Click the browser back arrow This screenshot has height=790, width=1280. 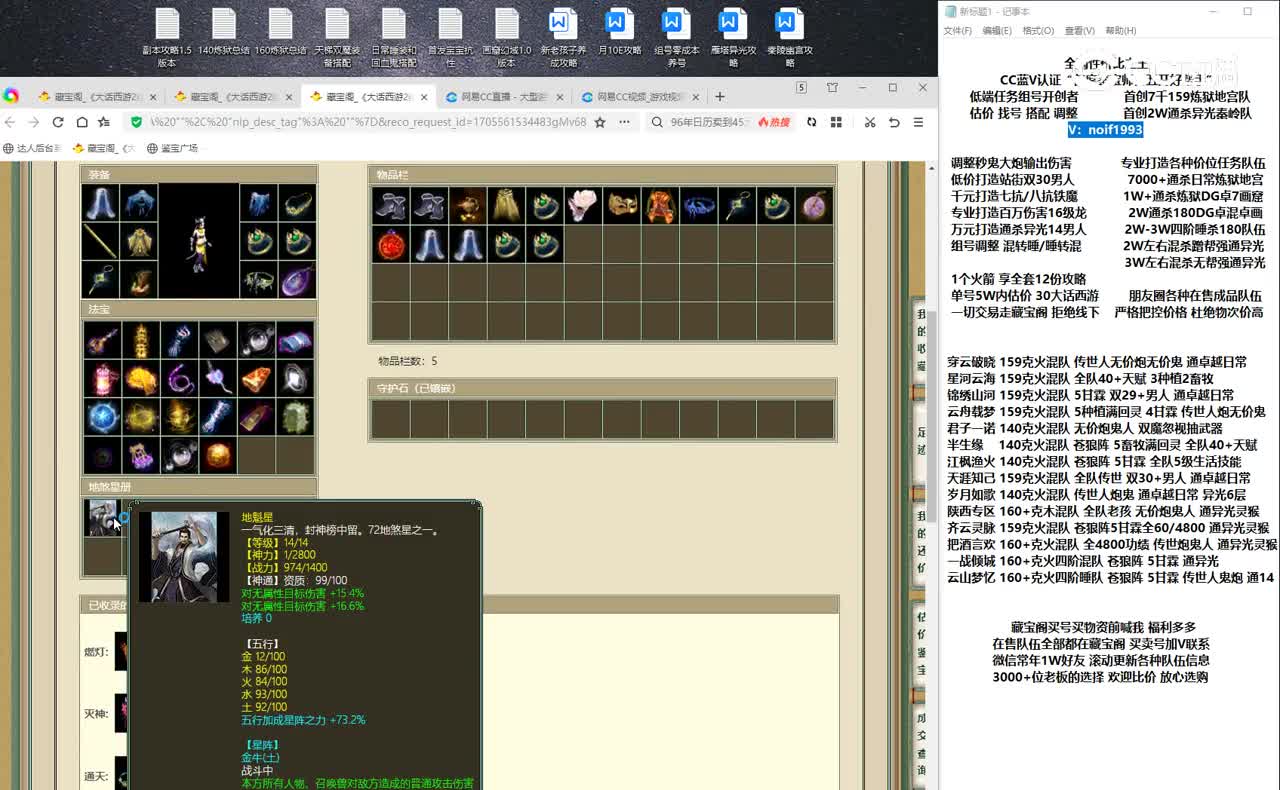tap(10, 122)
